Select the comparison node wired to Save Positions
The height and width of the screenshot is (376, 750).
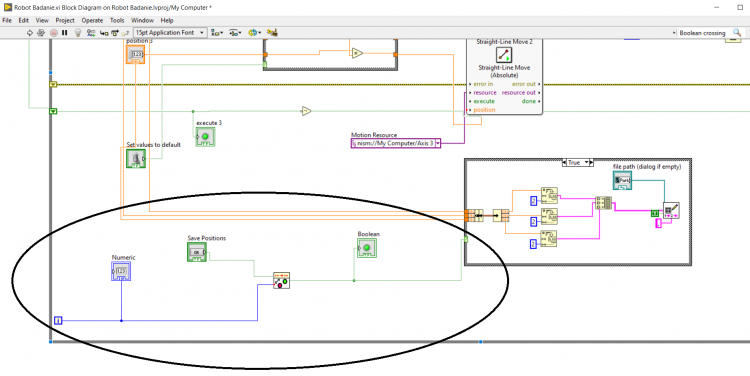click(x=281, y=280)
